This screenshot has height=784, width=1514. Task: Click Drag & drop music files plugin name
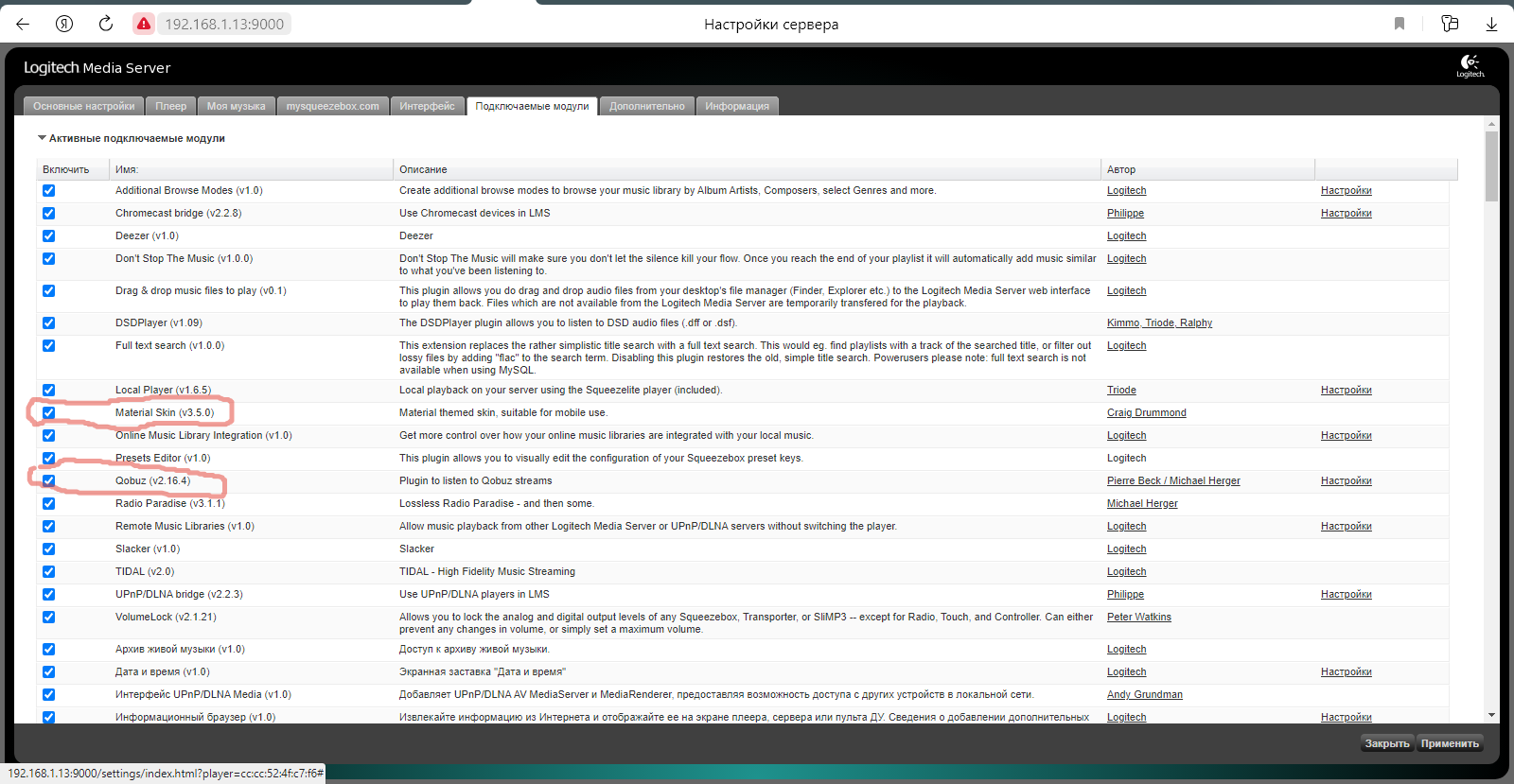tap(201, 290)
